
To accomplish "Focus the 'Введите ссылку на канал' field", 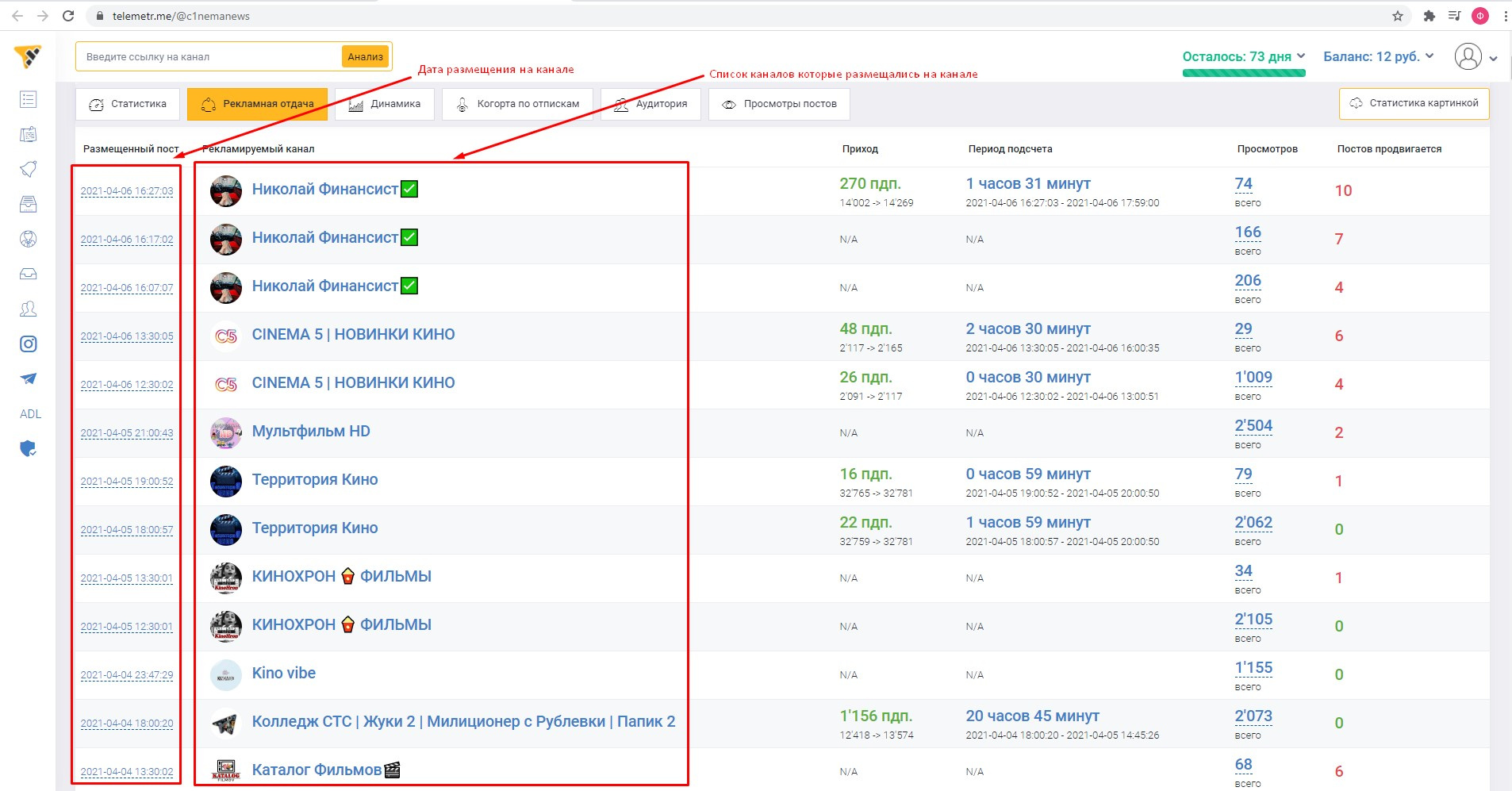I will coord(208,56).
